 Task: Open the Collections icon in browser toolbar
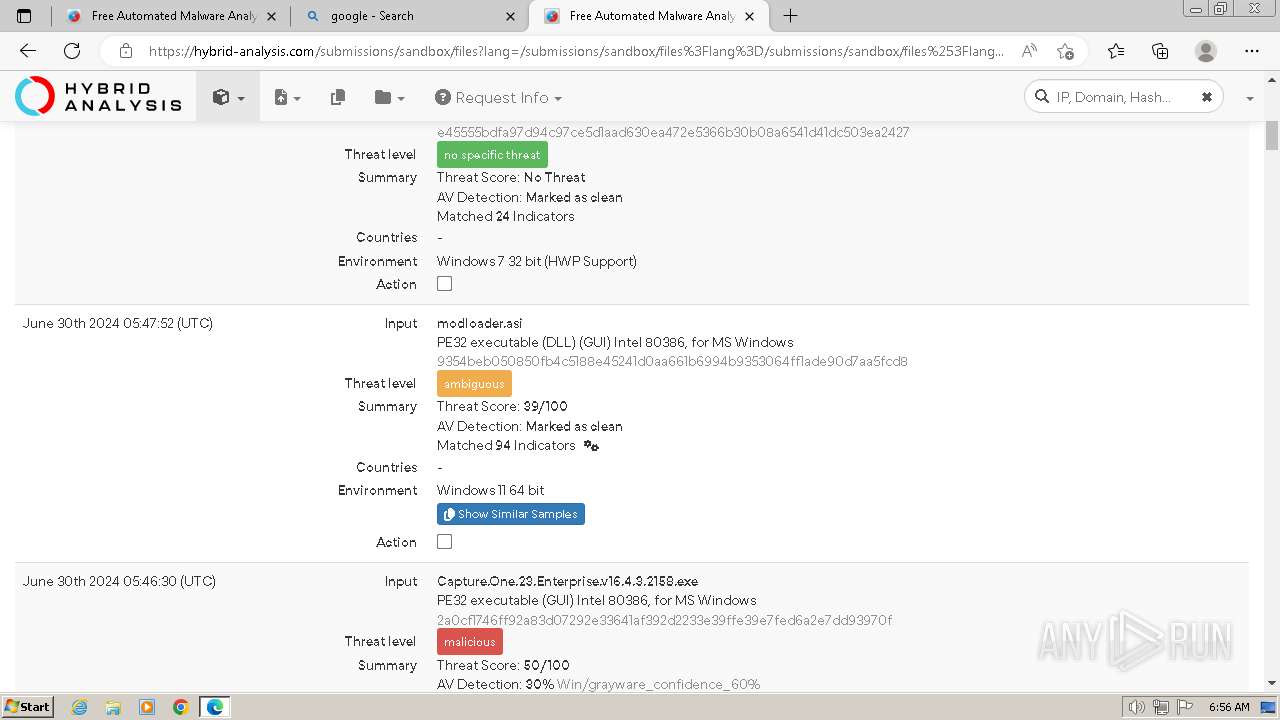click(x=1160, y=51)
